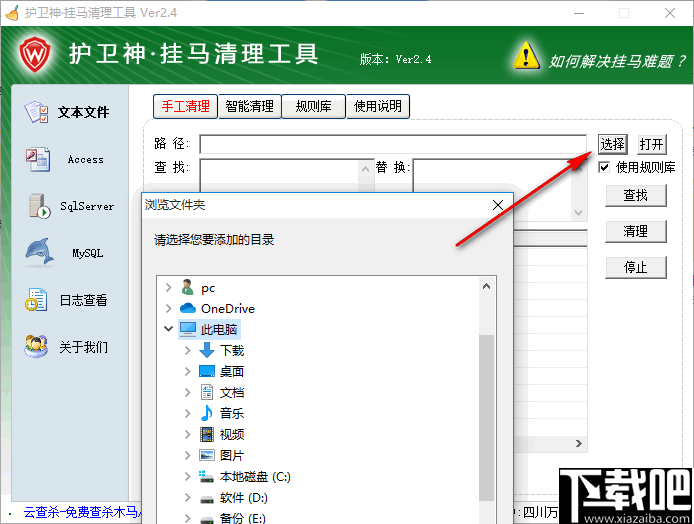Viewport: 694px width, 524px height.
Task: Open the 如何解决挂马难题 link
Action: click(617, 61)
